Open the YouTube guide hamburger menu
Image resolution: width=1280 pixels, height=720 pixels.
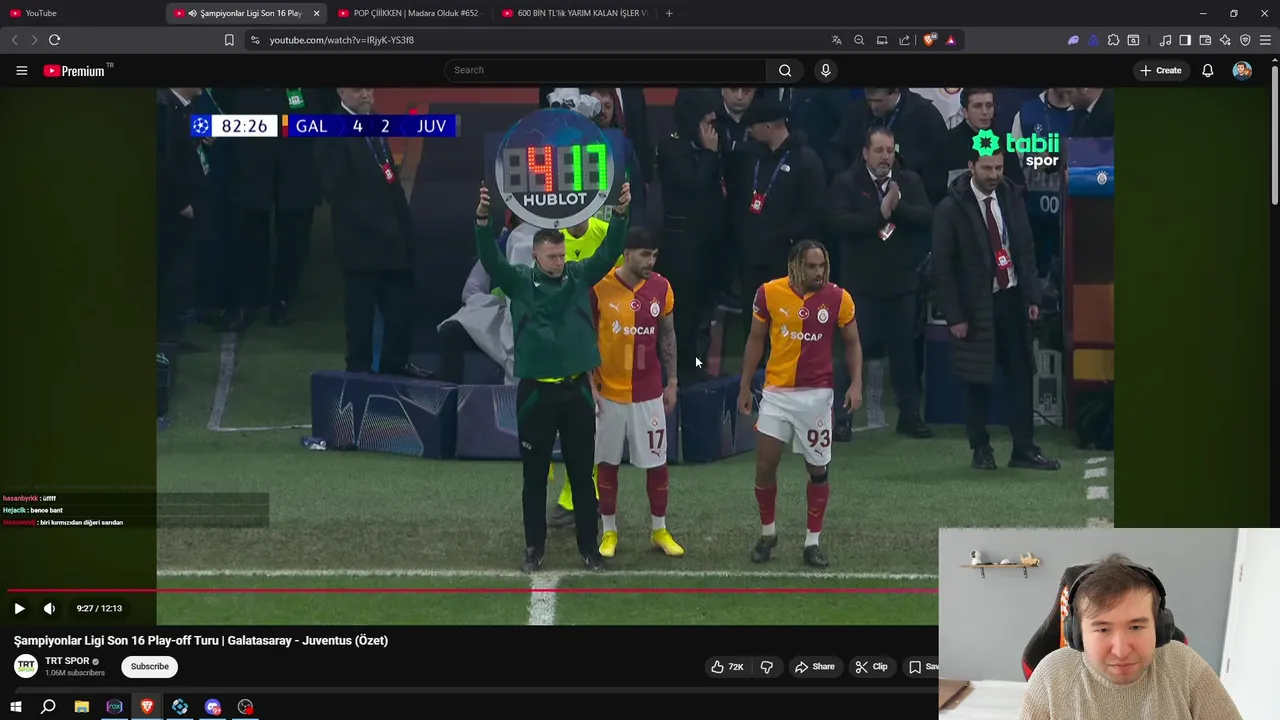[x=21, y=70]
